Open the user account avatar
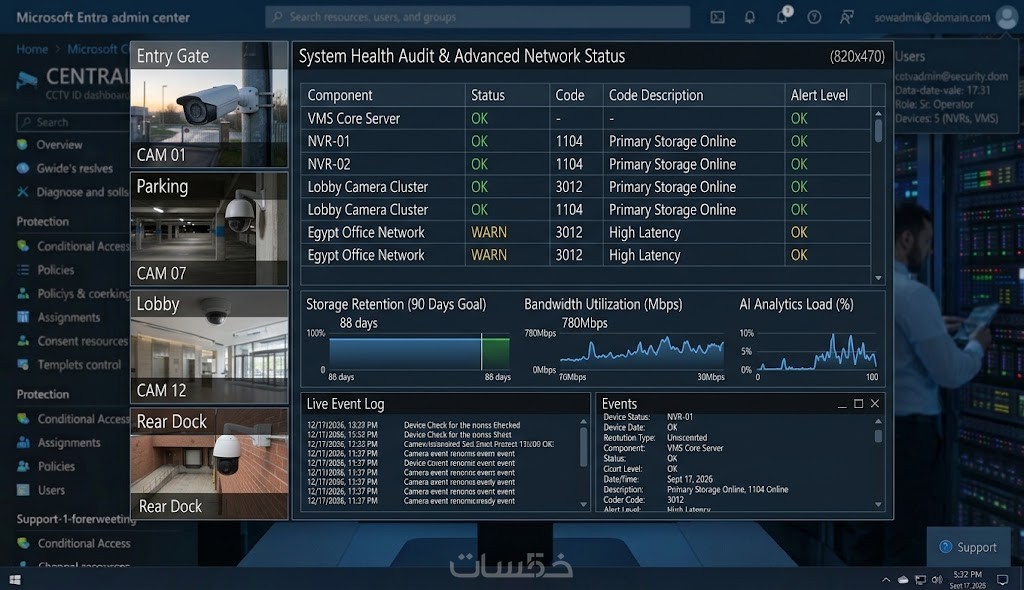This screenshot has width=1024, height=590. [1006, 18]
